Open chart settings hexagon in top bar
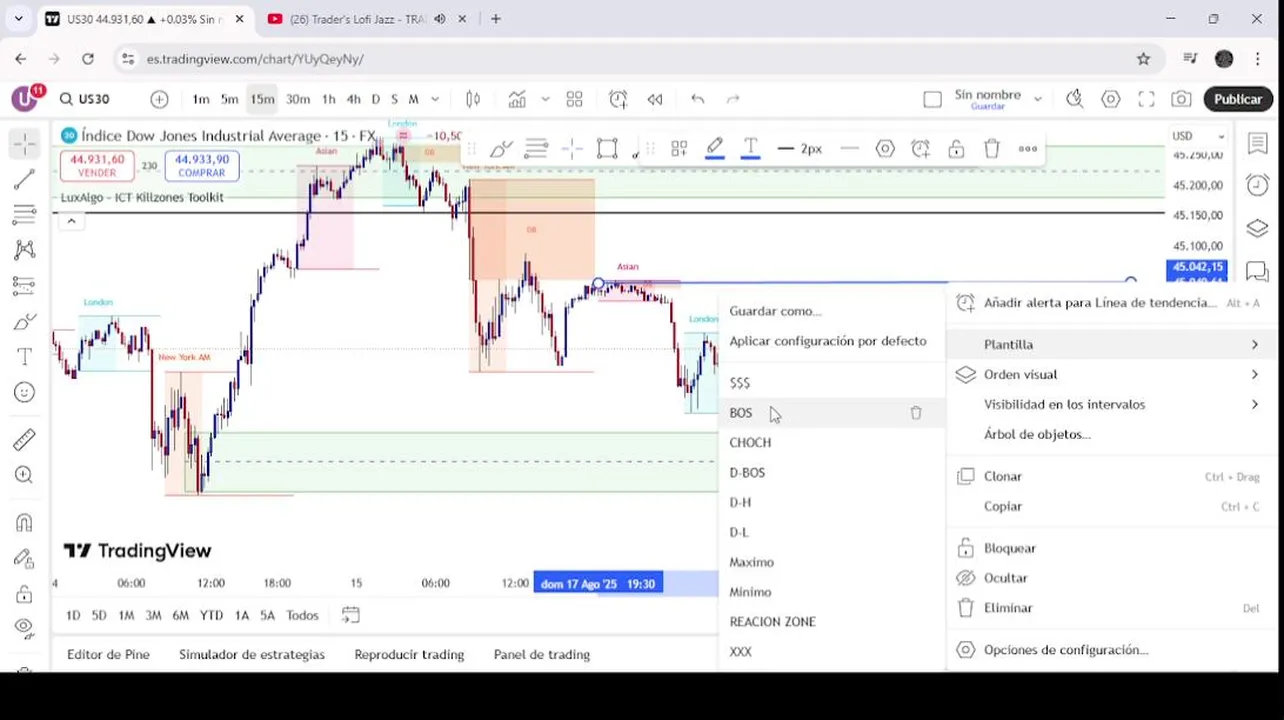 point(1111,99)
